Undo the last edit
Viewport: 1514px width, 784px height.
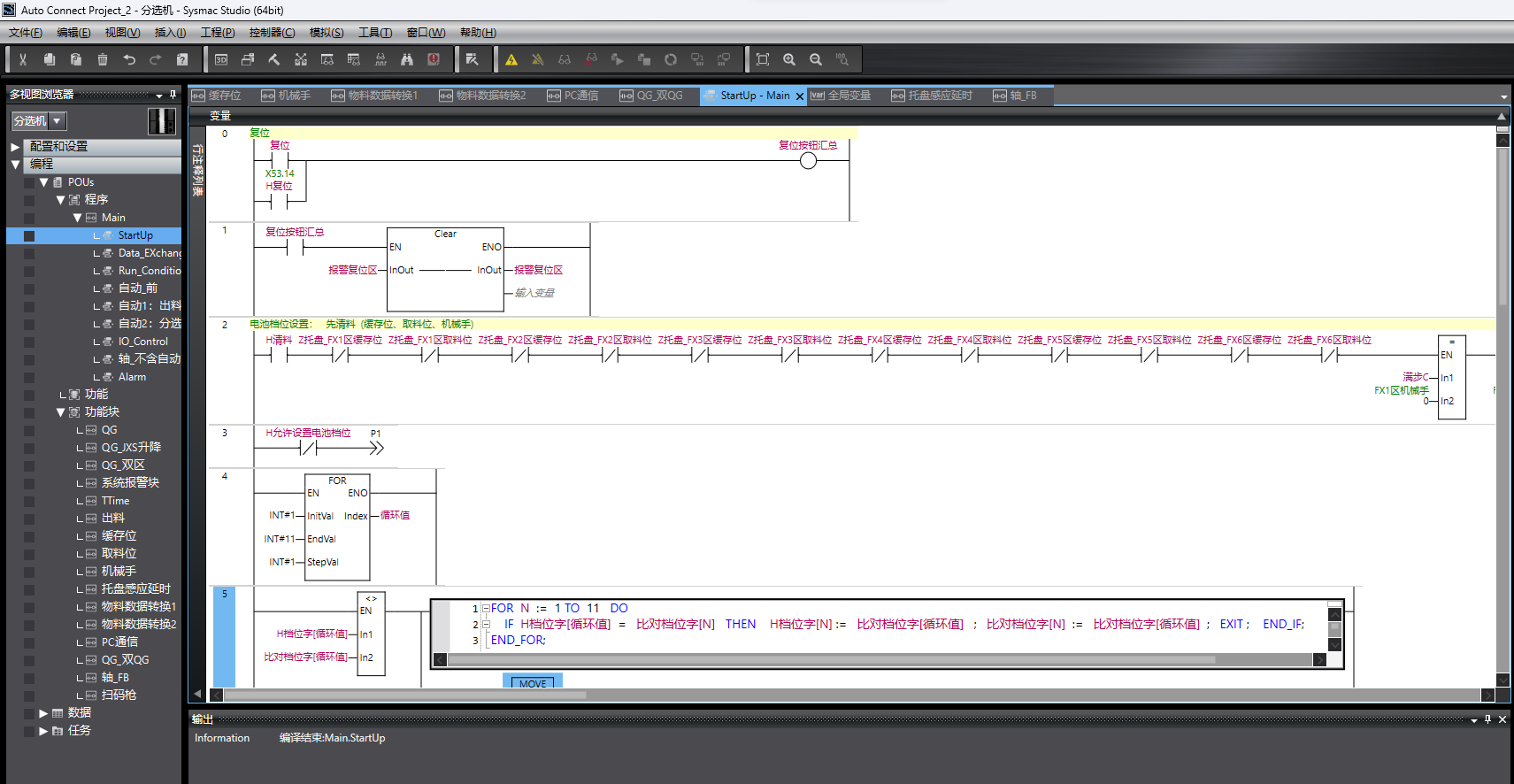(x=129, y=59)
